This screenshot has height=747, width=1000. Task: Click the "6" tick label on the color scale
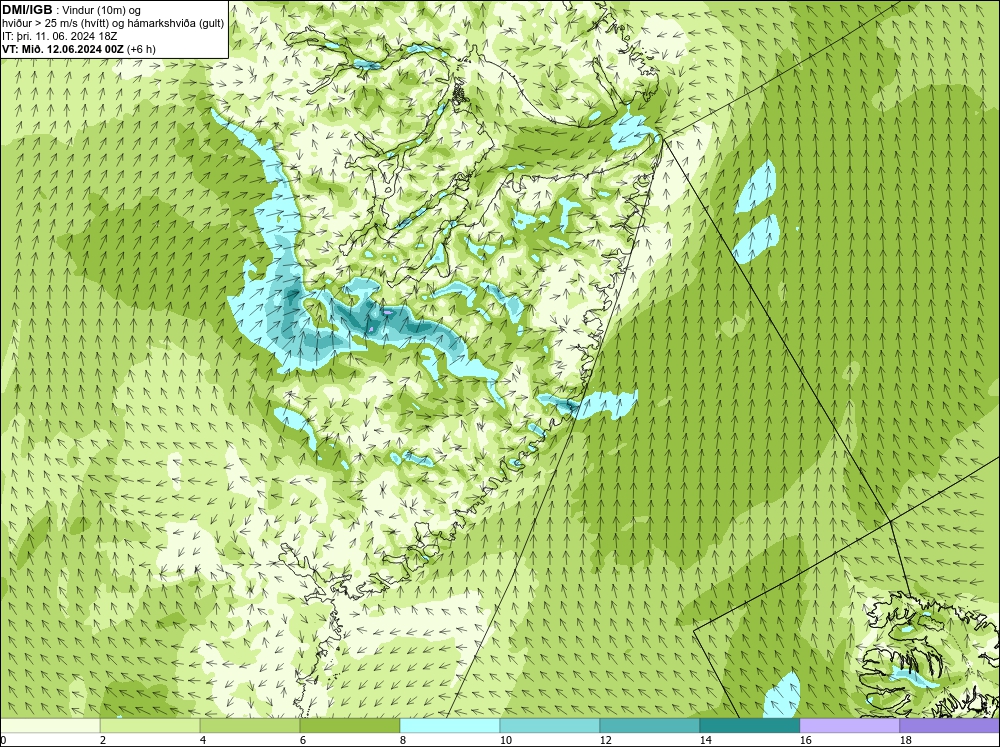click(304, 740)
